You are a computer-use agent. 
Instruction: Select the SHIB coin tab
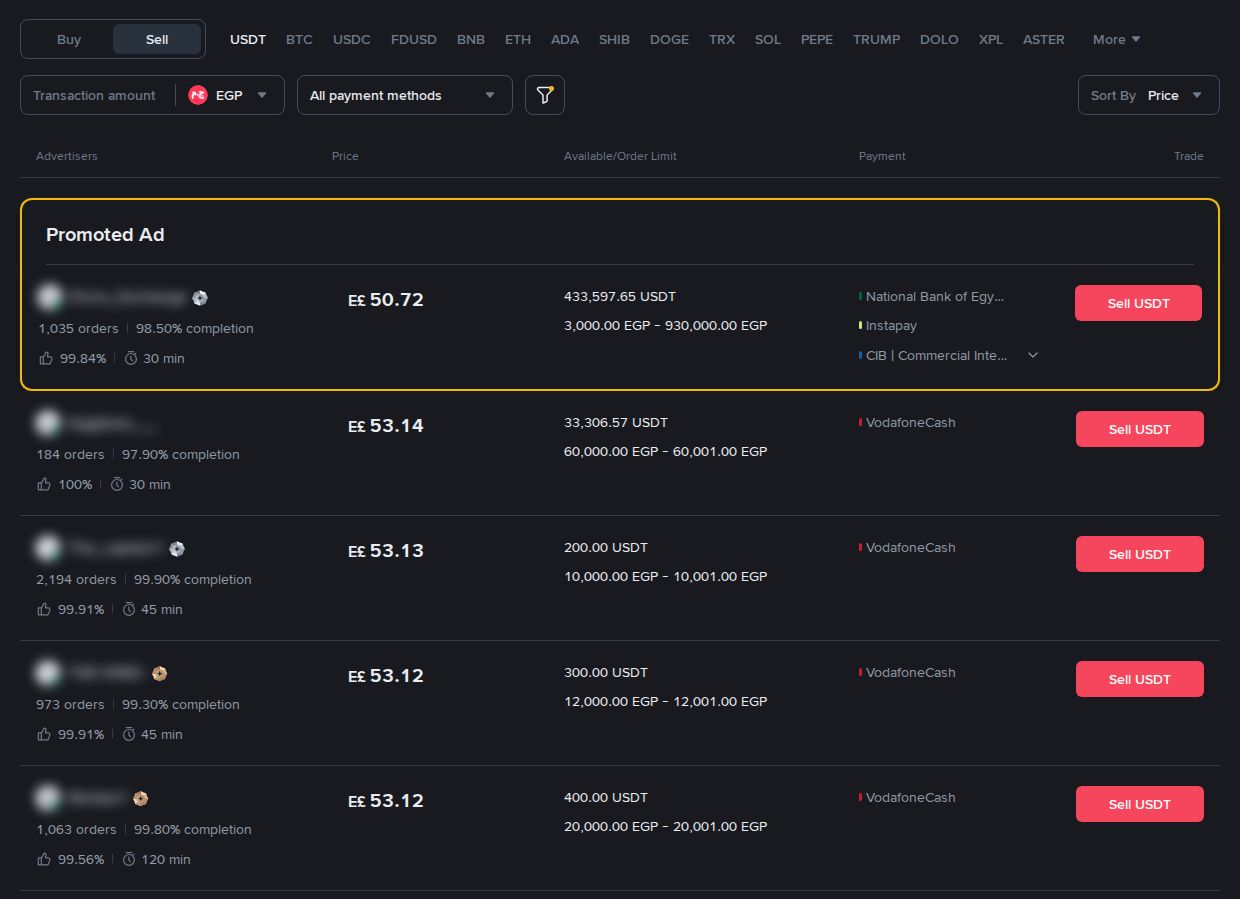(x=614, y=39)
